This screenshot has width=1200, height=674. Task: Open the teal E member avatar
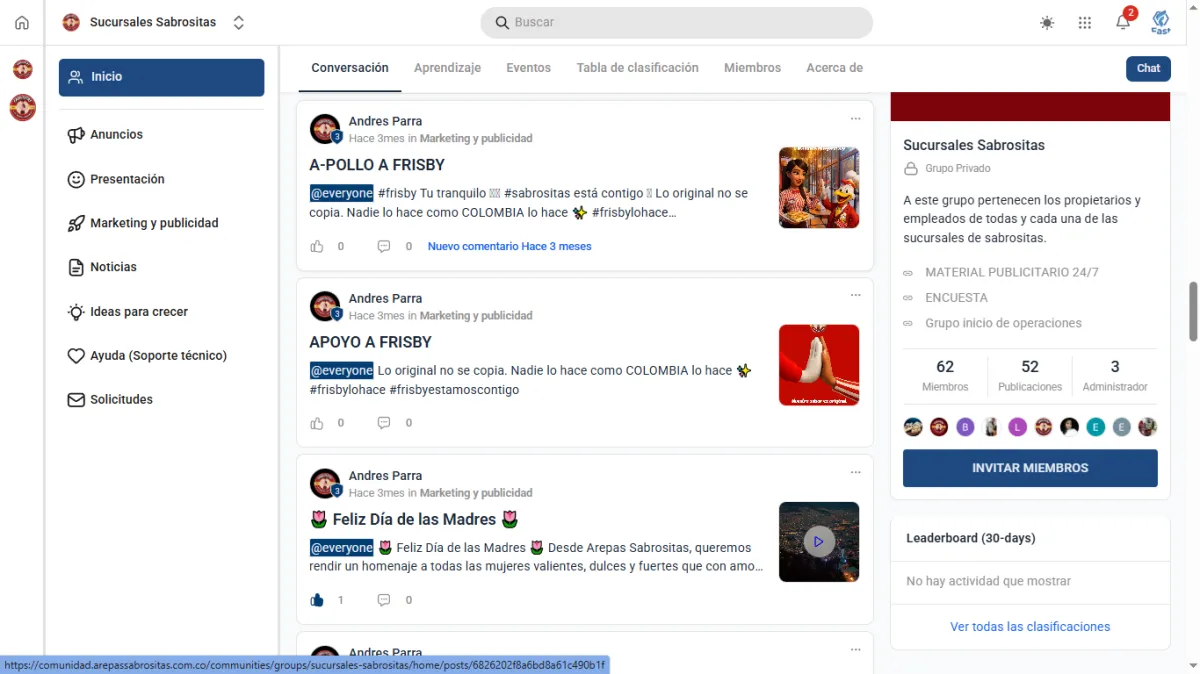point(1095,427)
